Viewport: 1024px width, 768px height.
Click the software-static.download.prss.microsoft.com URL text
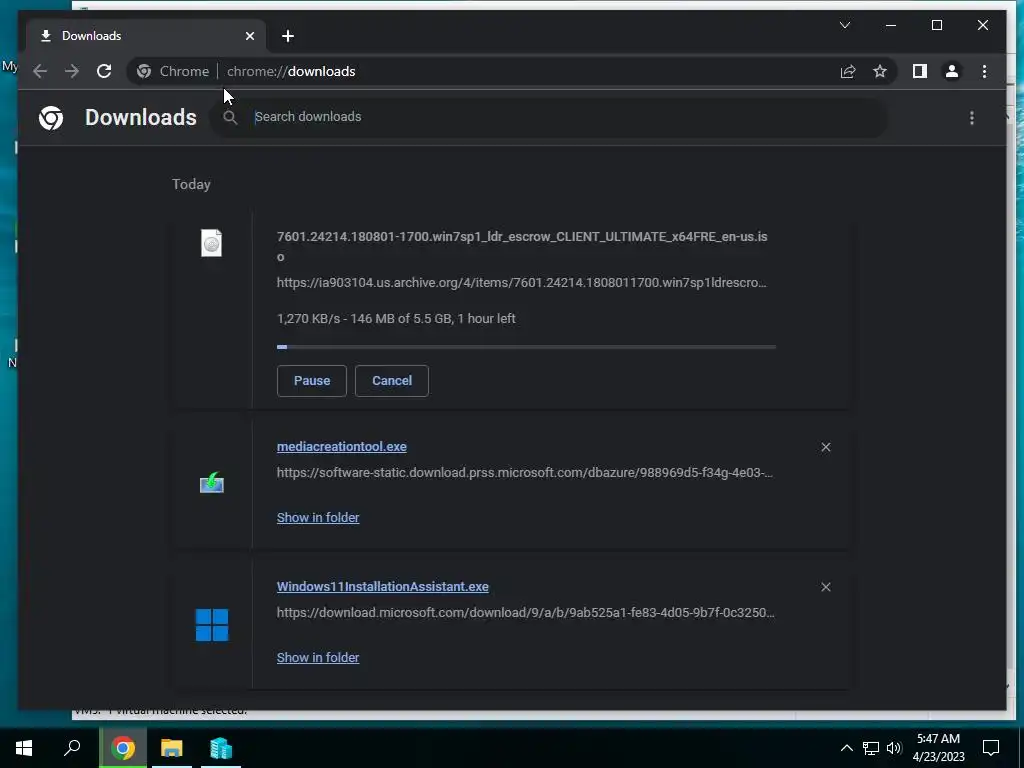pyautogui.click(x=524, y=473)
